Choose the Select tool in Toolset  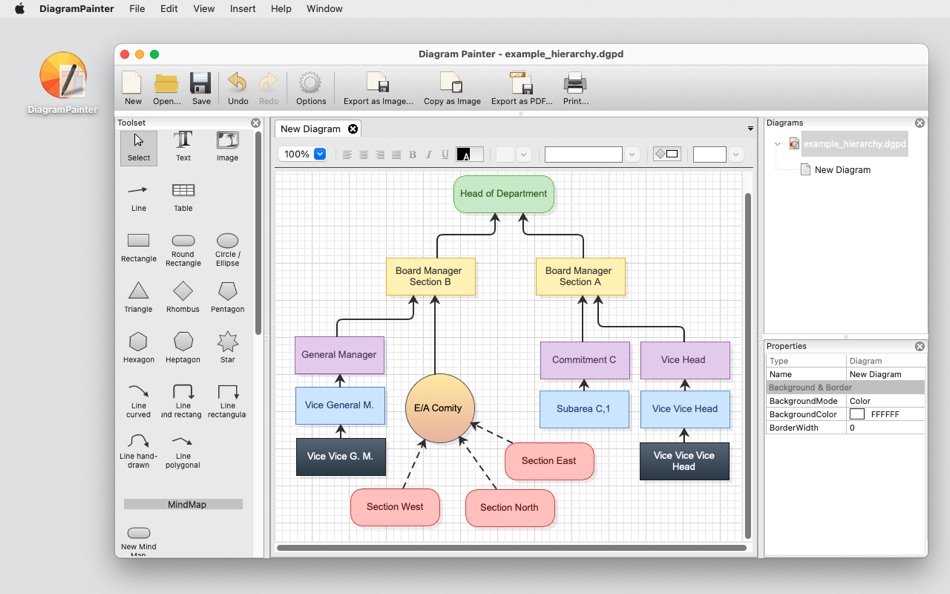(139, 148)
